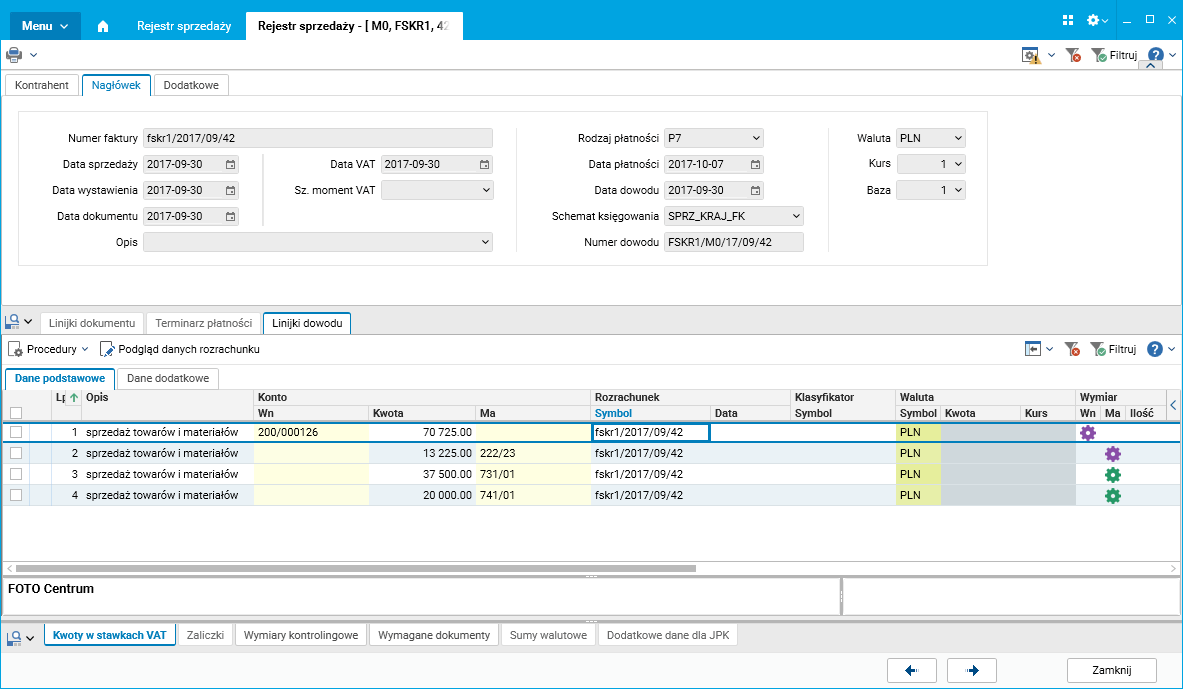Open Schemat księgowania dropdown
Viewport: 1183px width, 689px height.
pyautogui.click(x=795, y=216)
